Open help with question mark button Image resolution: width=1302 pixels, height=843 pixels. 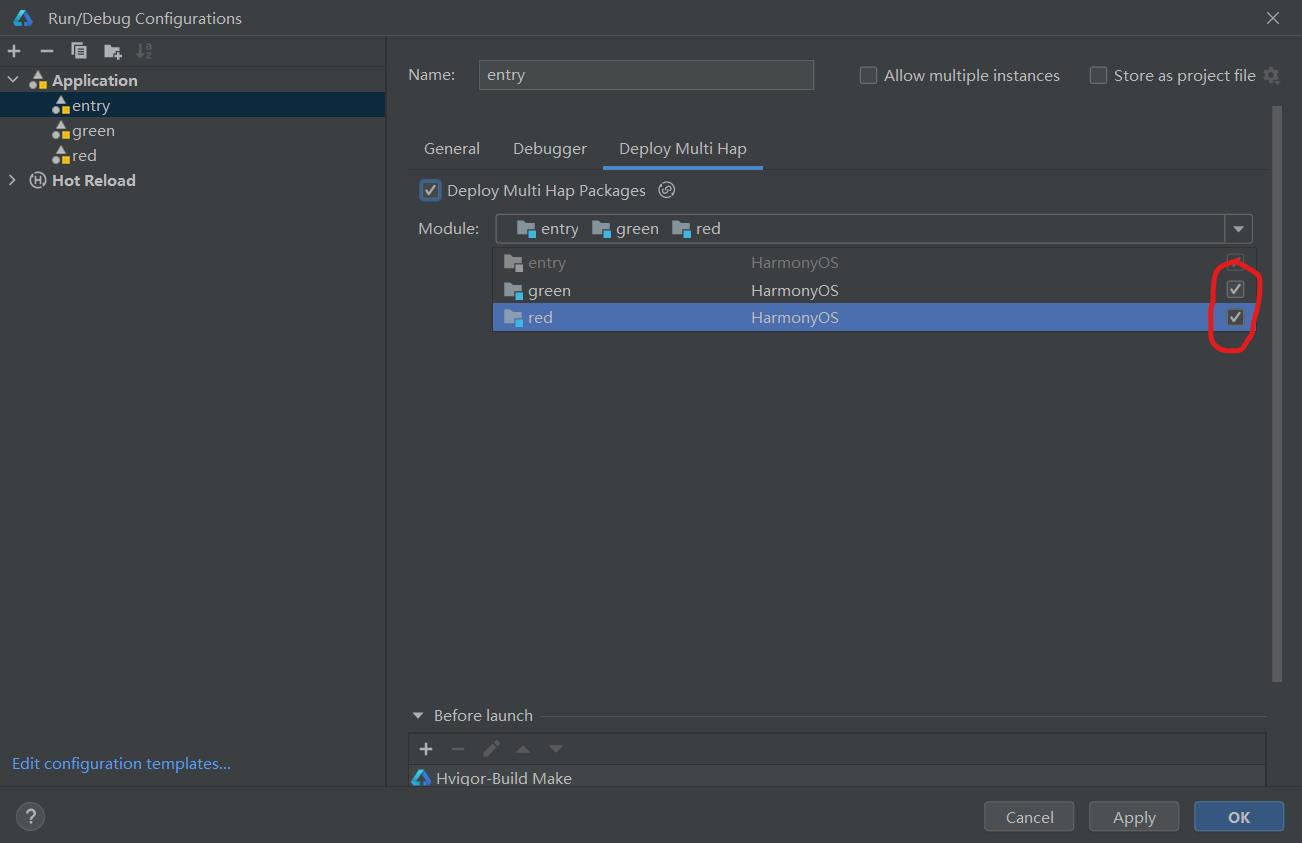[30, 817]
